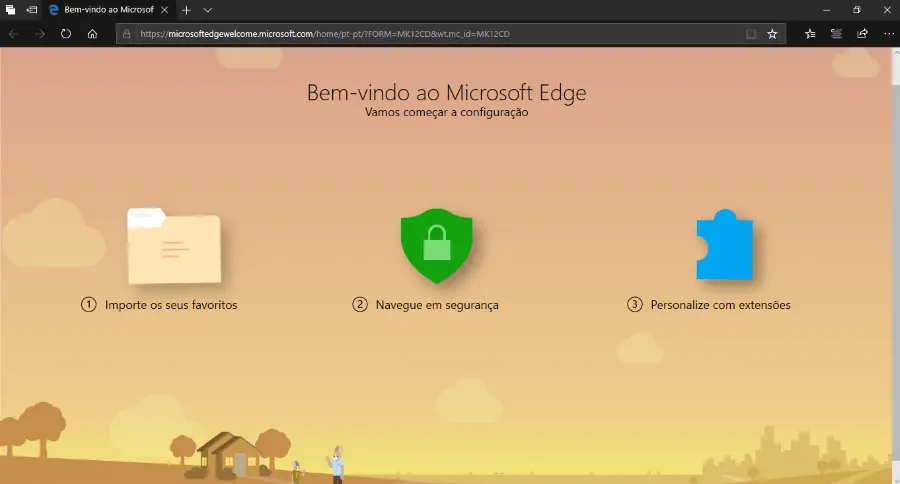Close the Bem-vindo ao Microsoft tab
The width and height of the screenshot is (900, 484).
point(165,10)
